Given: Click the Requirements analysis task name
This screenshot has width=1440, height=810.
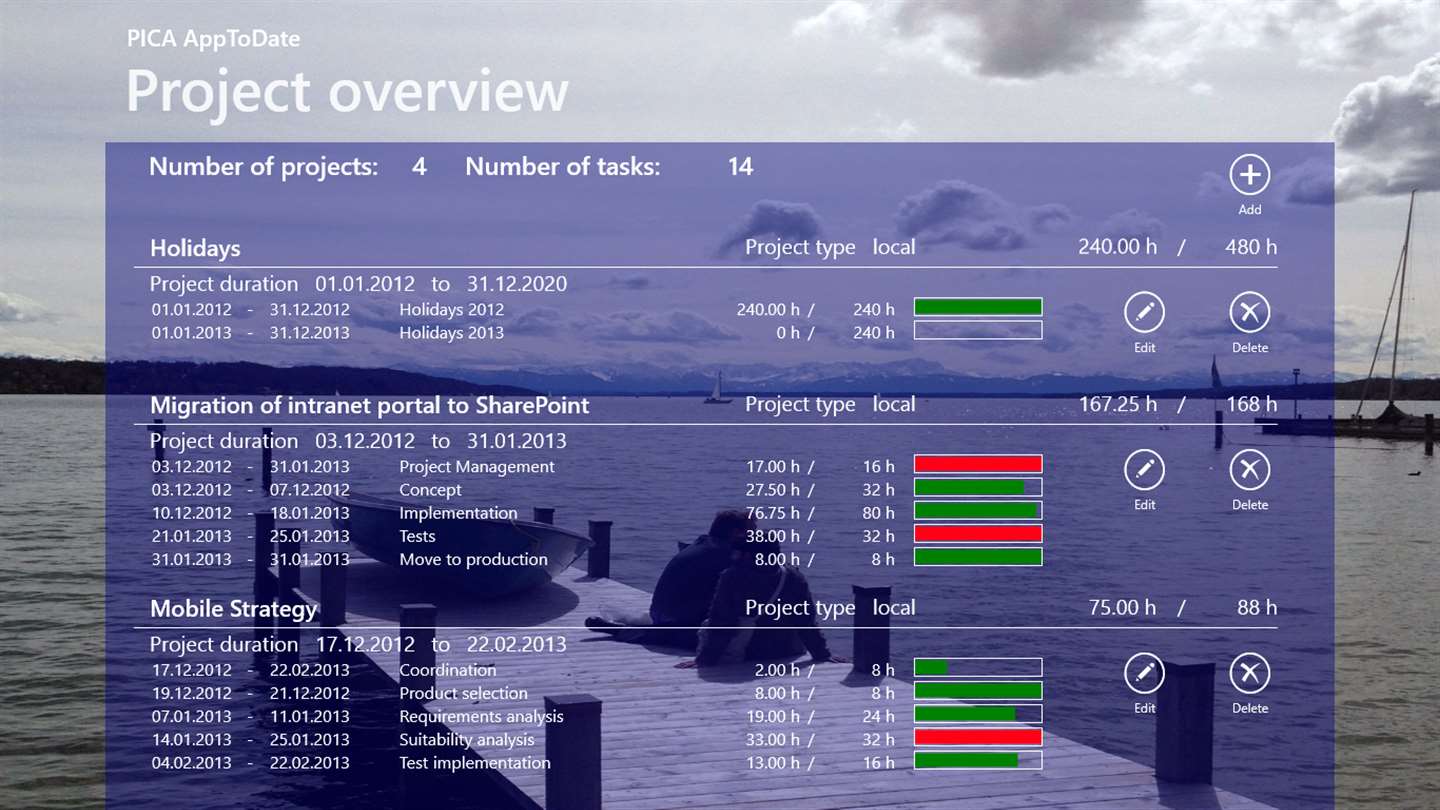Looking at the screenshot, I should (x=481, y=717).
